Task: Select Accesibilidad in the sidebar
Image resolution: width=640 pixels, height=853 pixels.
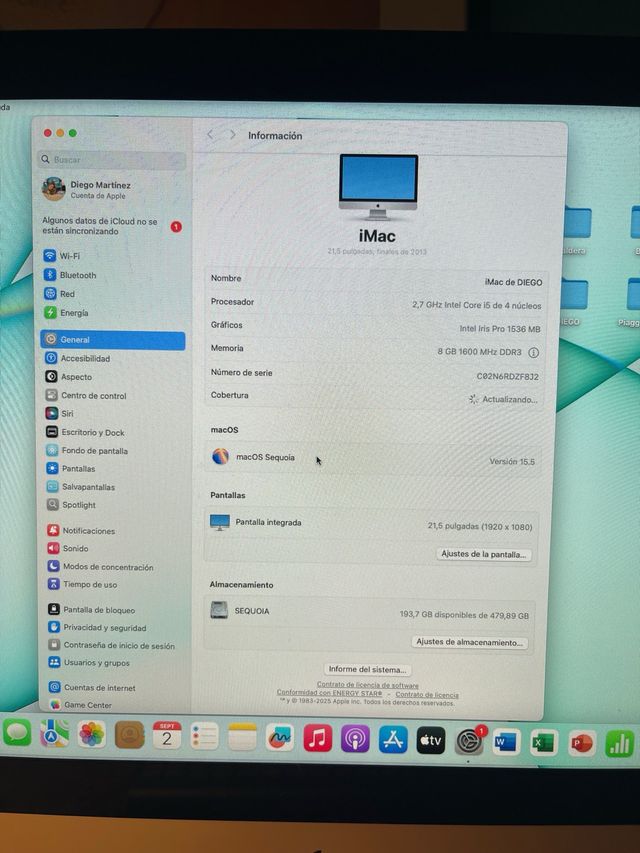Action: pos(85,358)
